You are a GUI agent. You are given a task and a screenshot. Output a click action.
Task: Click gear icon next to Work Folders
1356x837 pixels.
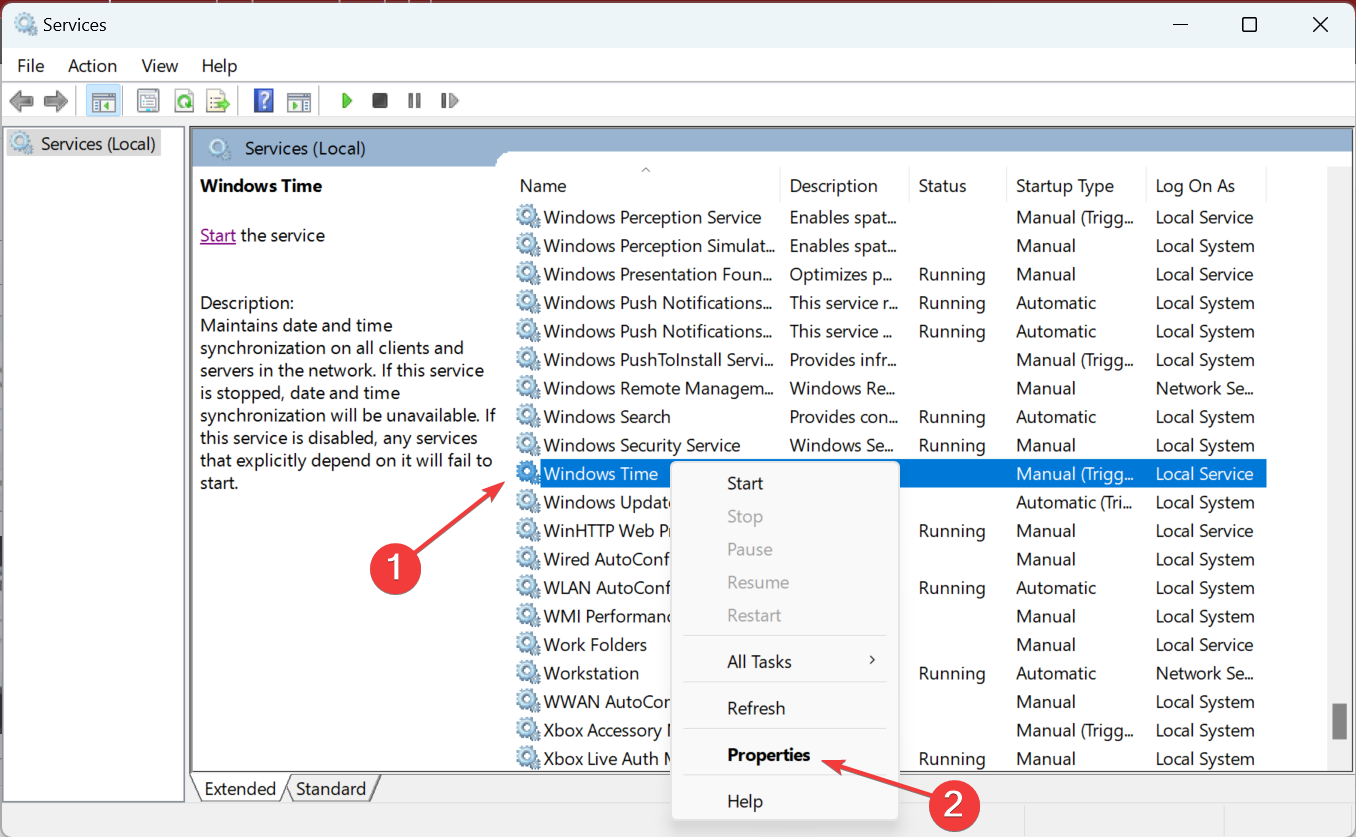click(527, 645)
